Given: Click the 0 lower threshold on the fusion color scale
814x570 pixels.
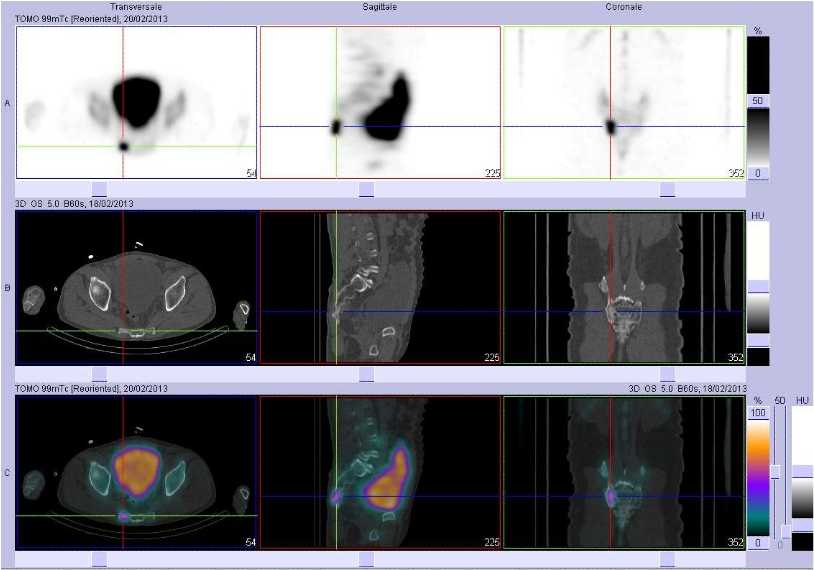Looking at the screenshot, I should pos(758,542).
